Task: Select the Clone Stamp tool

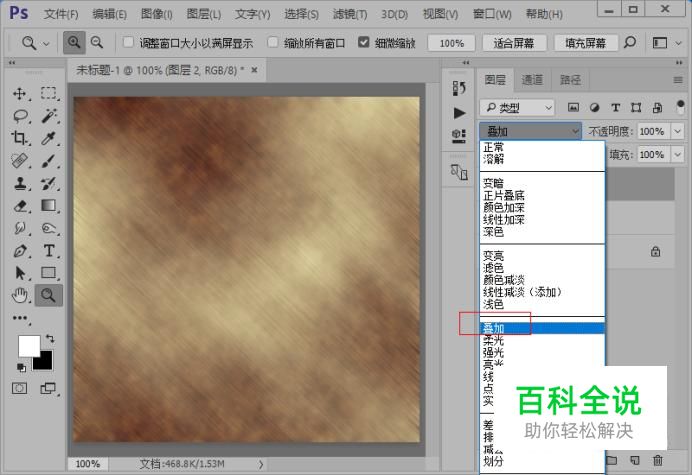Action: coord(19,183)
